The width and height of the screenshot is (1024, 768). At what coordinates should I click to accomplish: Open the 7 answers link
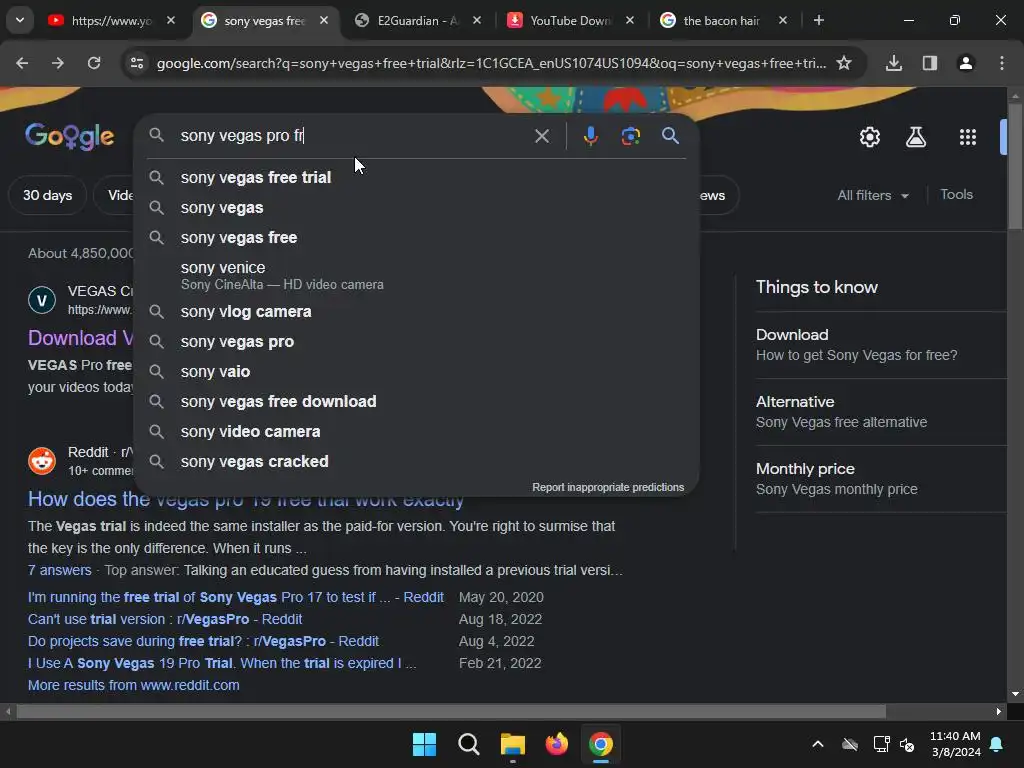click(x=59, y=570)
